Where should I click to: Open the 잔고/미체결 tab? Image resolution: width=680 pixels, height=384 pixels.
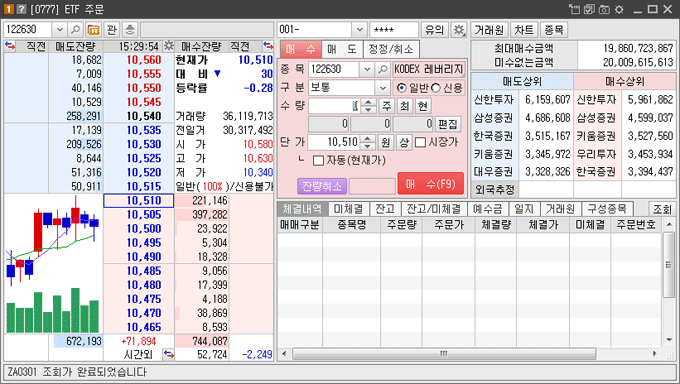[434, 209]
